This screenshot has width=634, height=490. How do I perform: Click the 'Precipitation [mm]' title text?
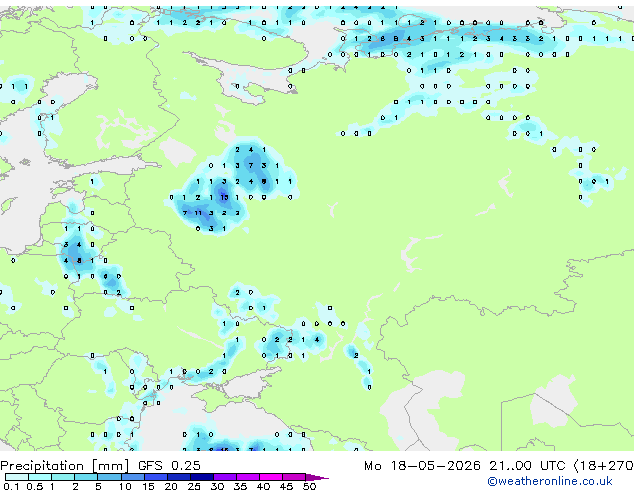[65, 466]
